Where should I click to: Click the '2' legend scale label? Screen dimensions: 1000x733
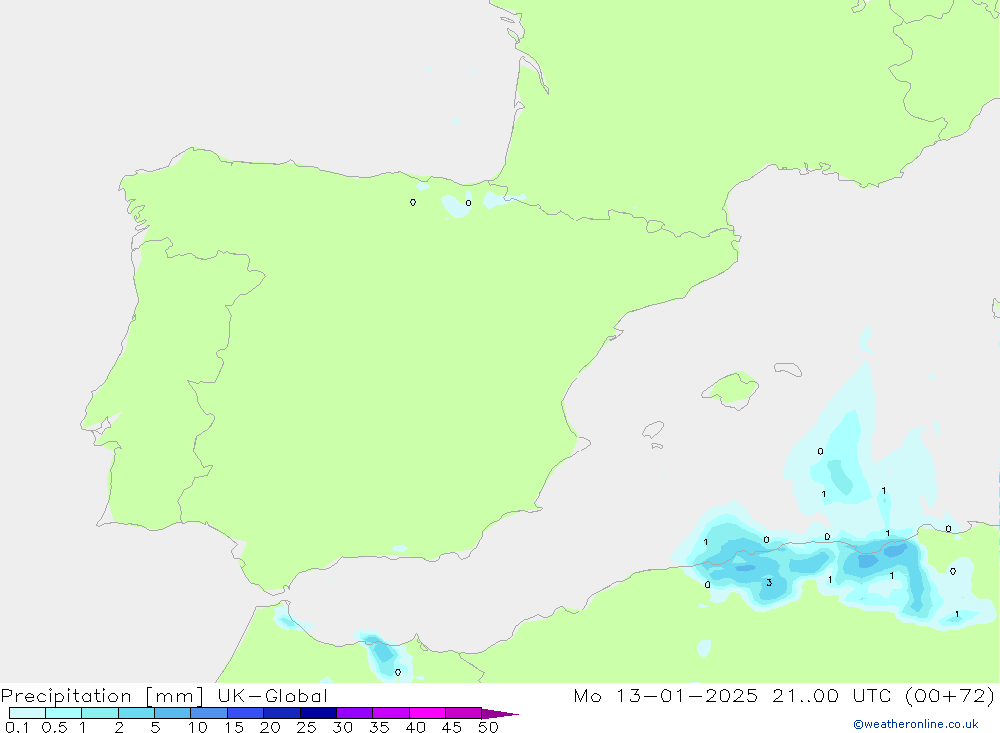pos(119,727)
